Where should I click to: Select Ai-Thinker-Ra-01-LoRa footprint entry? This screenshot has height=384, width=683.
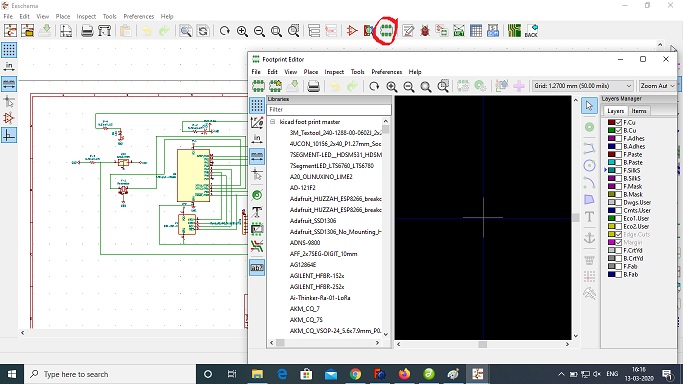tap(320, 298)
